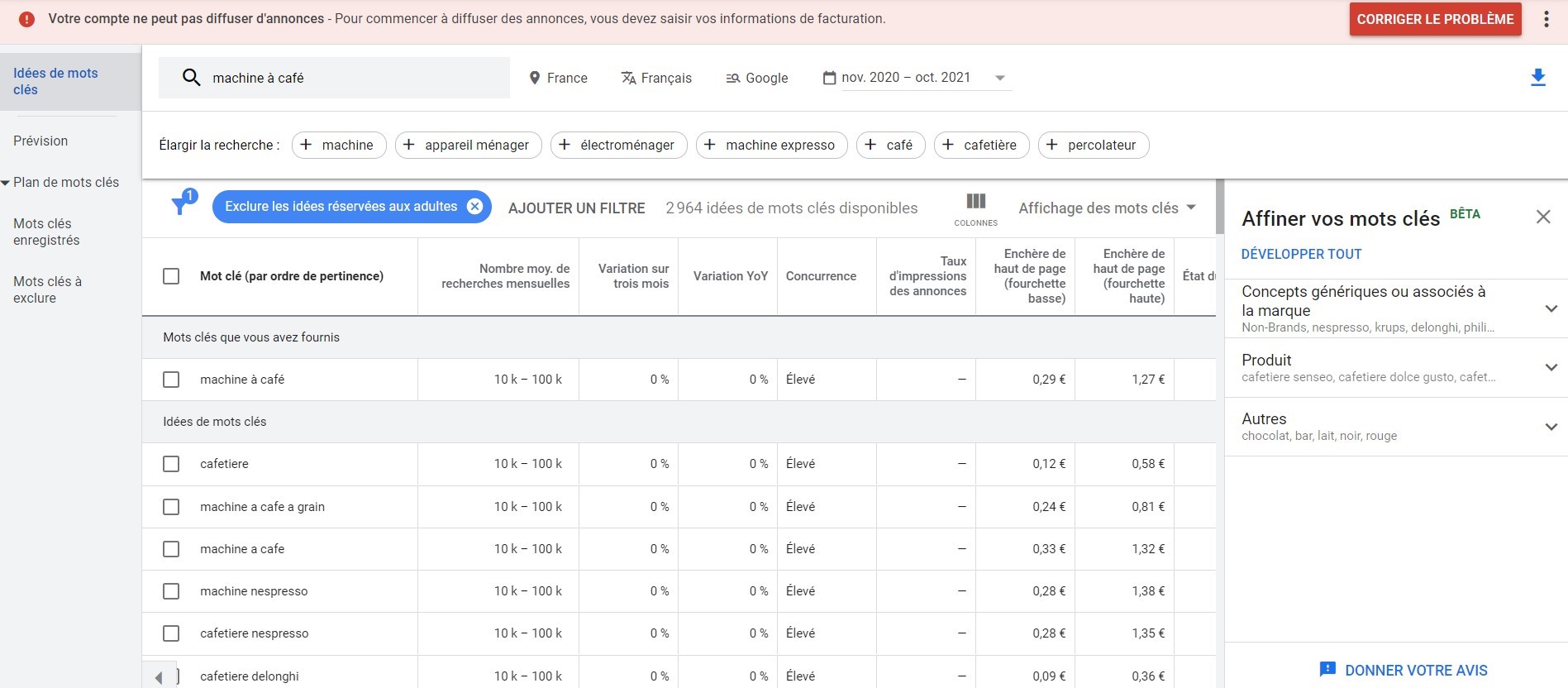
Task: Click the Google search network setting
Action: [756, 78]
